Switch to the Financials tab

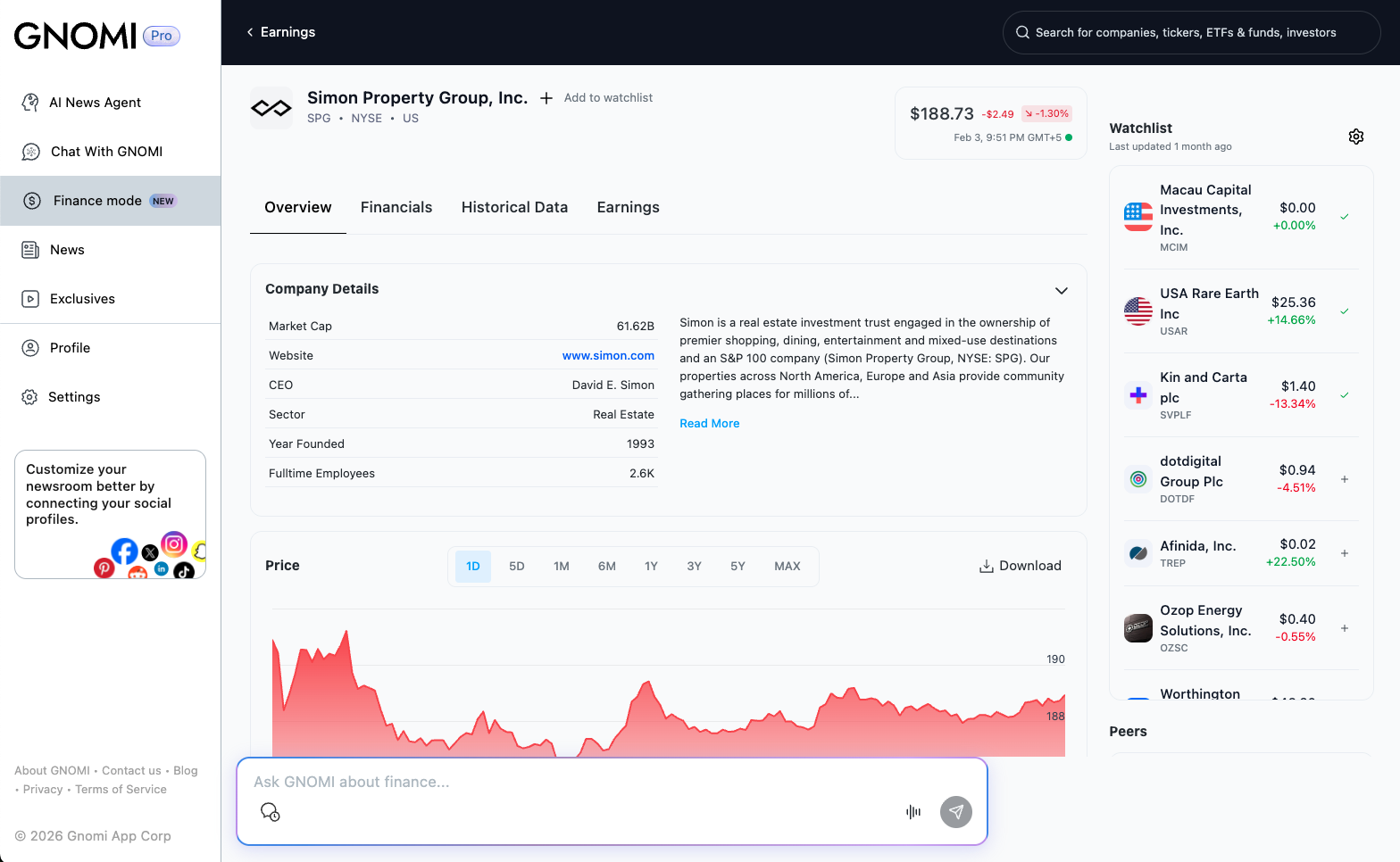pos(396,207)
